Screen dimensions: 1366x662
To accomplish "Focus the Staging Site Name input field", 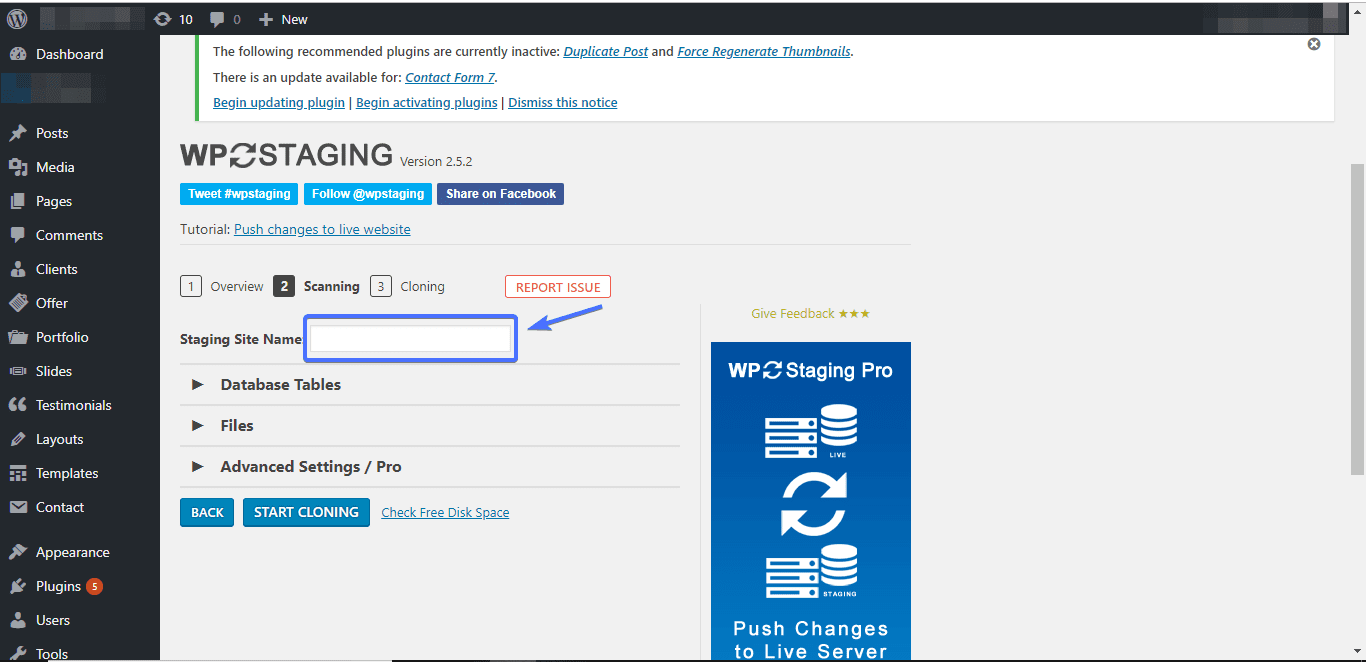I will [411, 339].
